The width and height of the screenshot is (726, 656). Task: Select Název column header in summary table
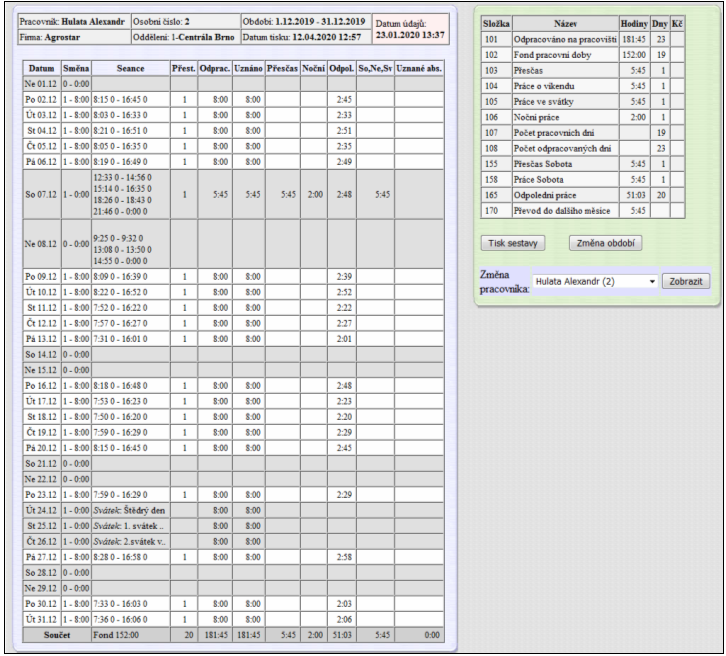tap(565, 24)
